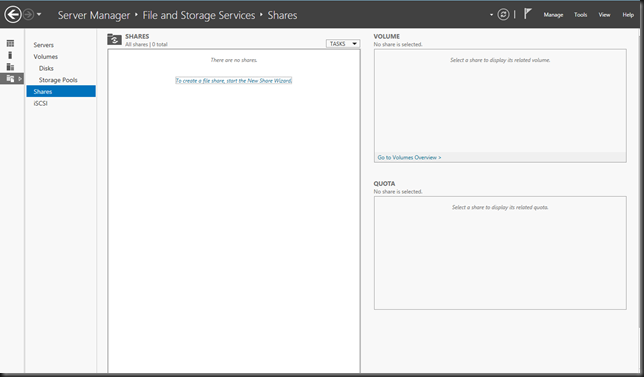
Task: Click Server Manager in the breadcrumb
Action: point(94,15)
